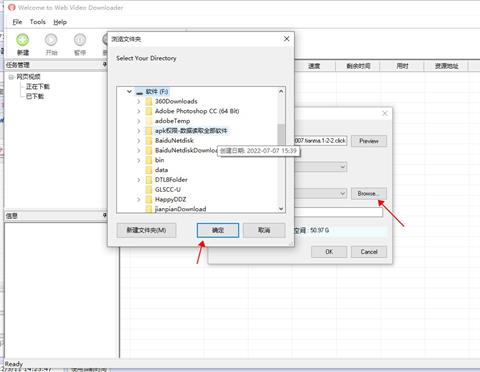480x372 pixels.
Task: Open the first dropdown in the background dialog
Action: coord(343,167)
